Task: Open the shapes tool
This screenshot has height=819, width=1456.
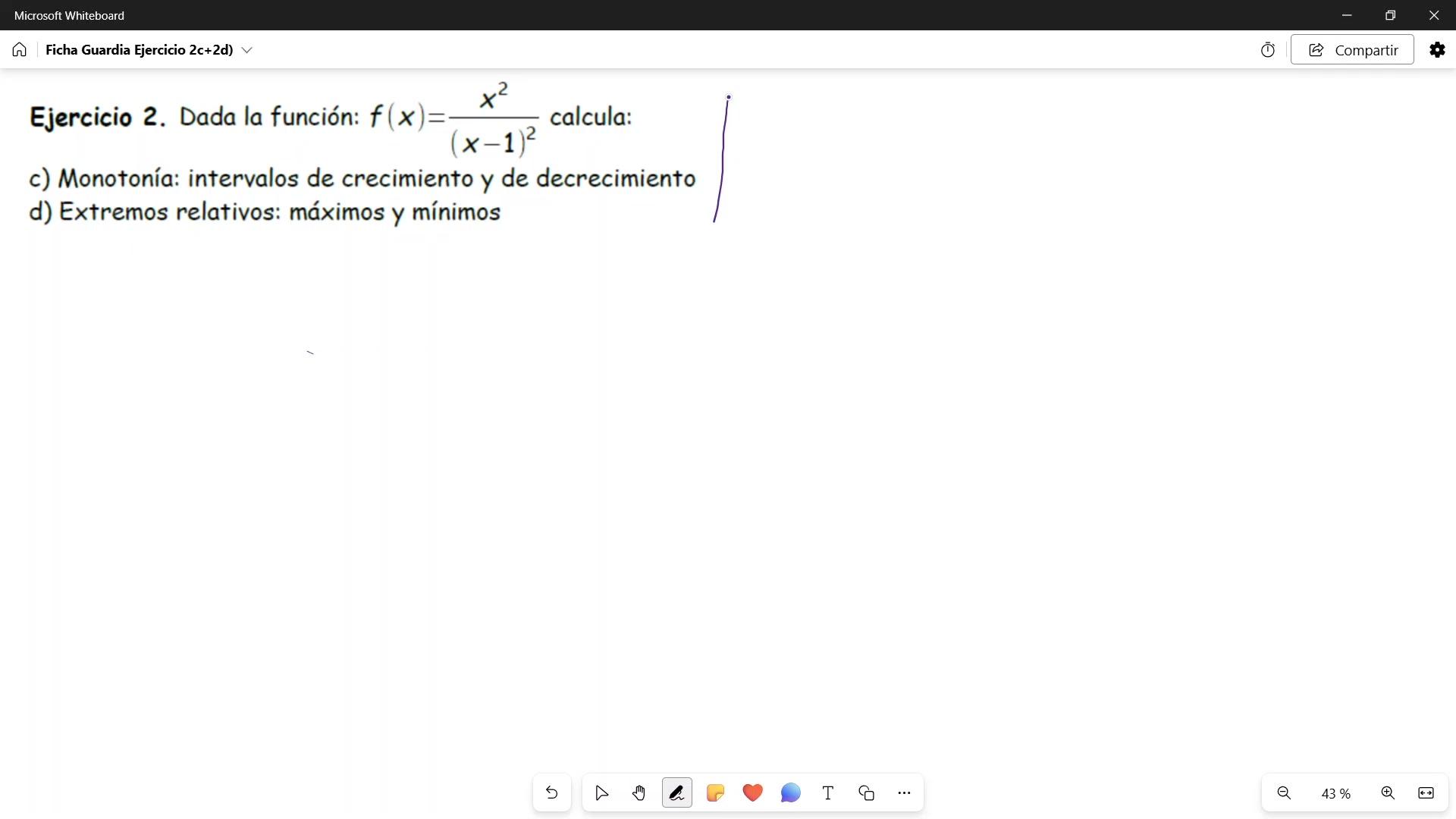Action: coord(866,793)
